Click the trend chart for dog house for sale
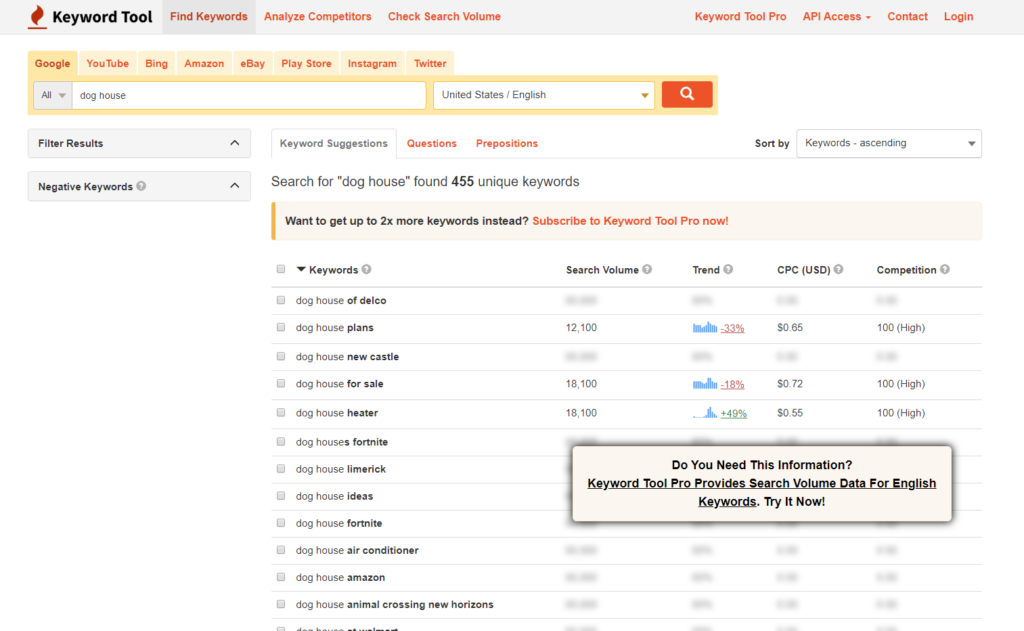The height and width of the screenshot is (631, 1024). (705, 383)
